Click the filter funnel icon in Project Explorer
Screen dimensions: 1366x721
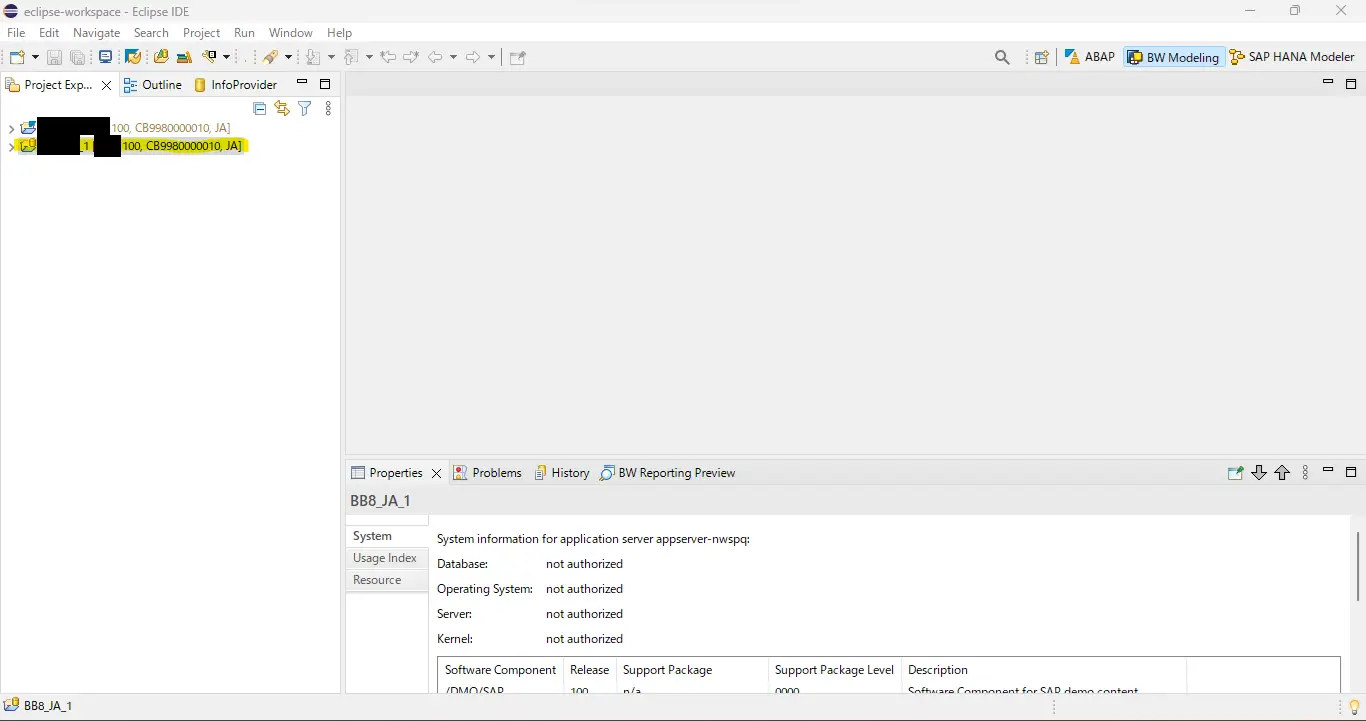pos(305,108)
